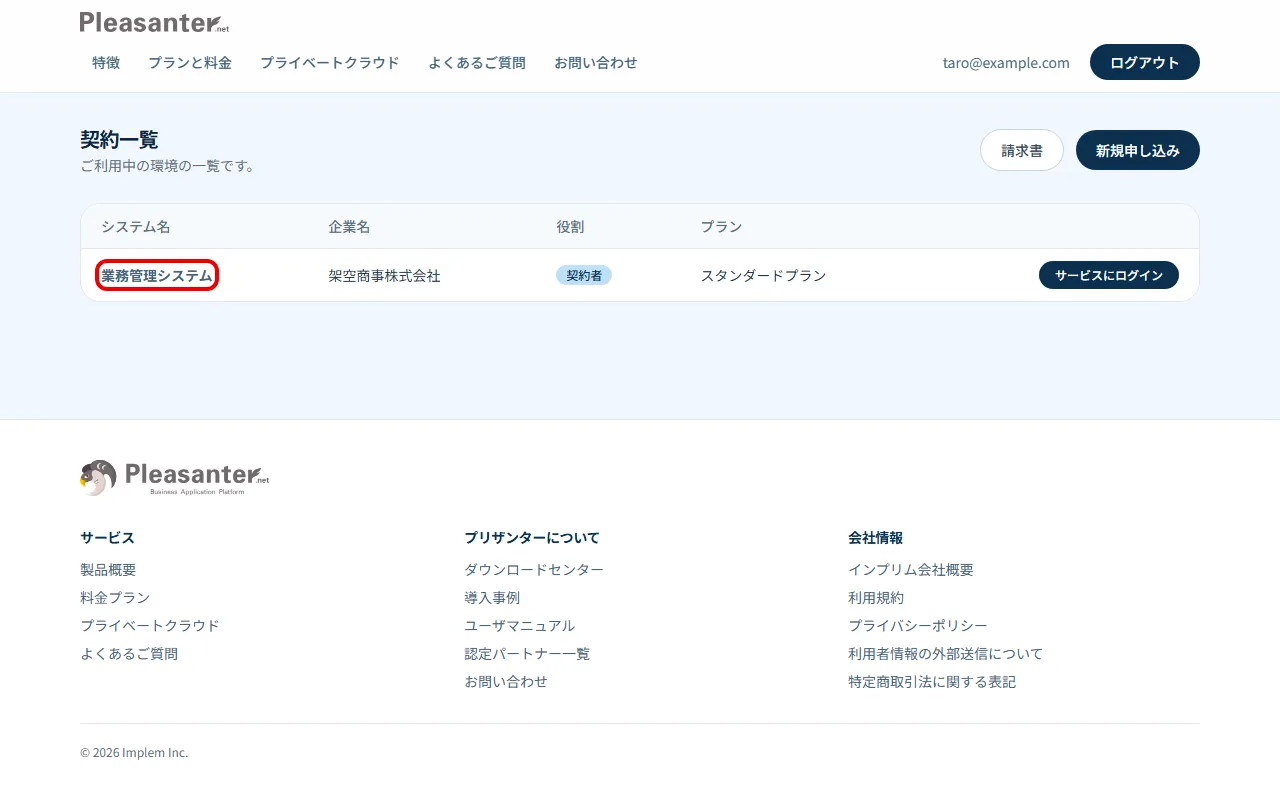Click the Pleasanter.net header logo
The image size is (1280, 800).
[155, 22]
